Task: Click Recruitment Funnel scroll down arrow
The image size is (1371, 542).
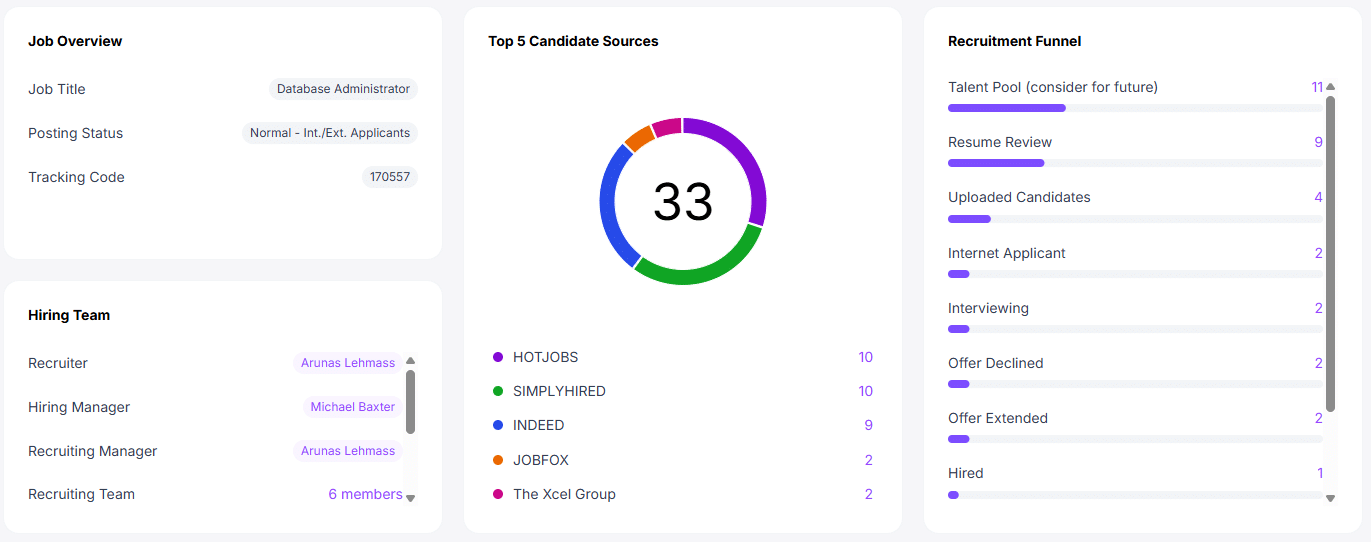Action: tap(1330, 498)
